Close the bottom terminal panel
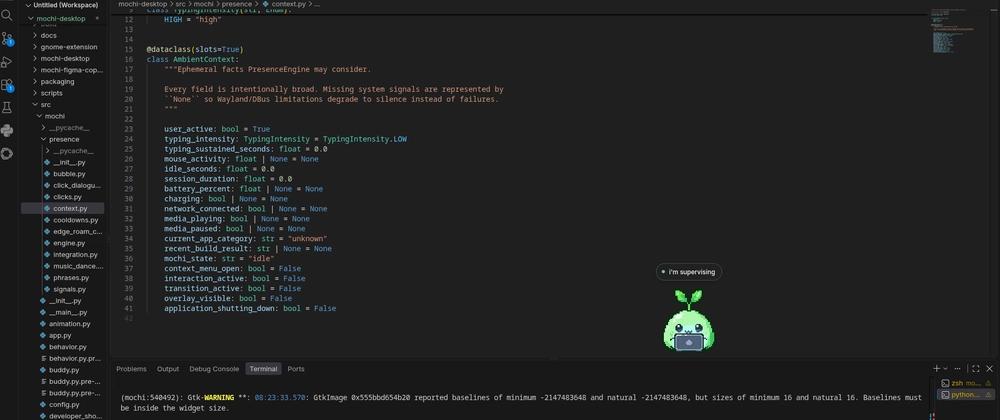This screenshot has width=1000, height=420. (989, 368)
